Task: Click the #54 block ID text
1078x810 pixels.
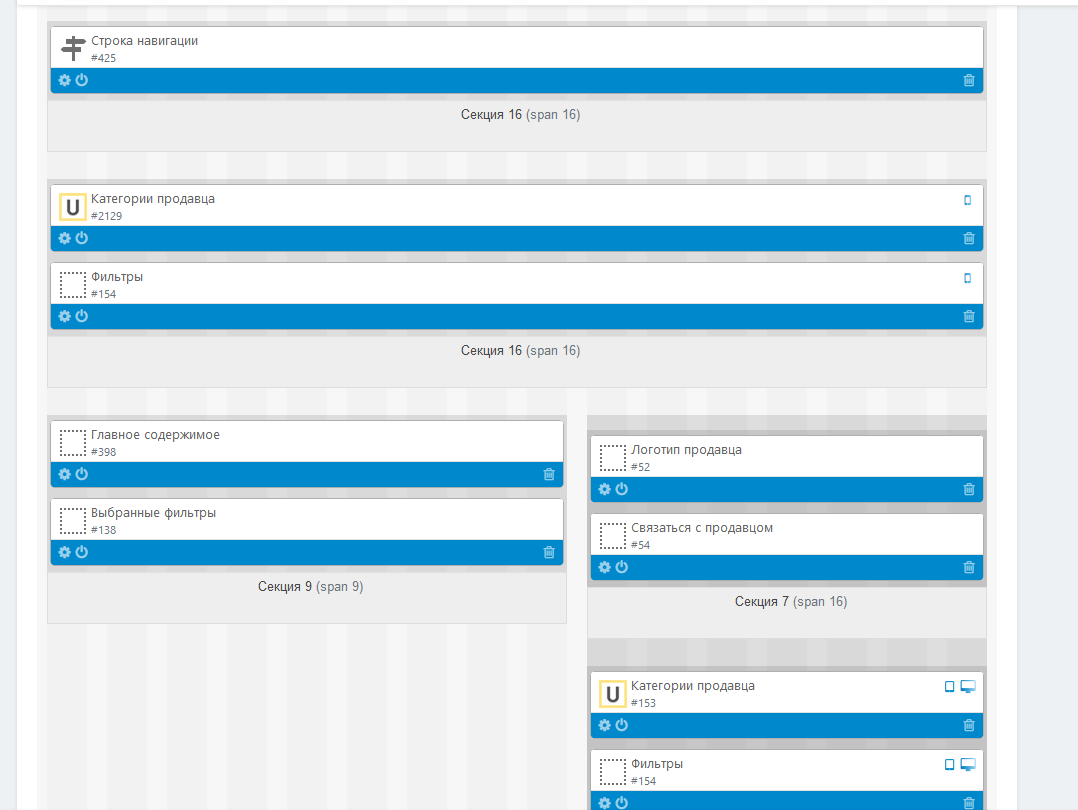Action: 640,545
